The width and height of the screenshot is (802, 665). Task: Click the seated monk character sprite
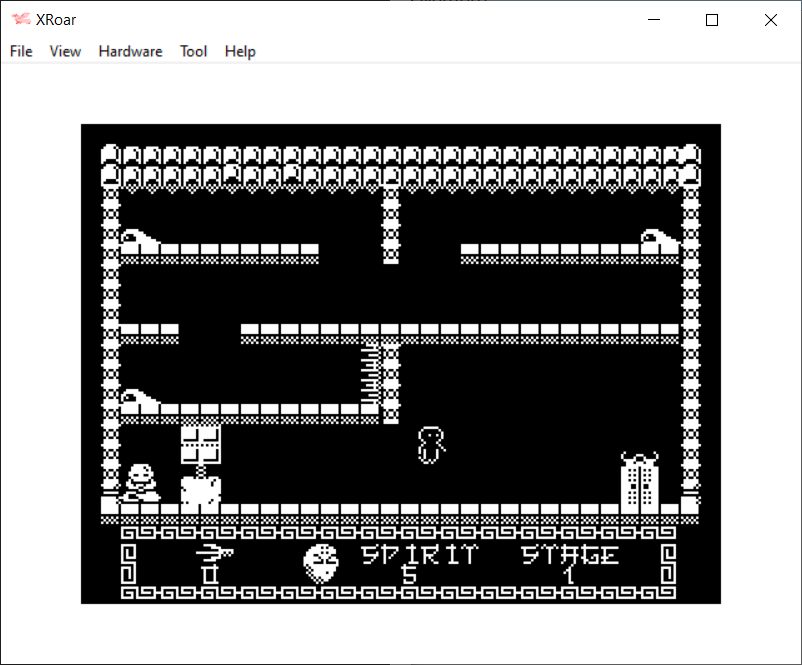pyautogui.click(x=141, y=482)
